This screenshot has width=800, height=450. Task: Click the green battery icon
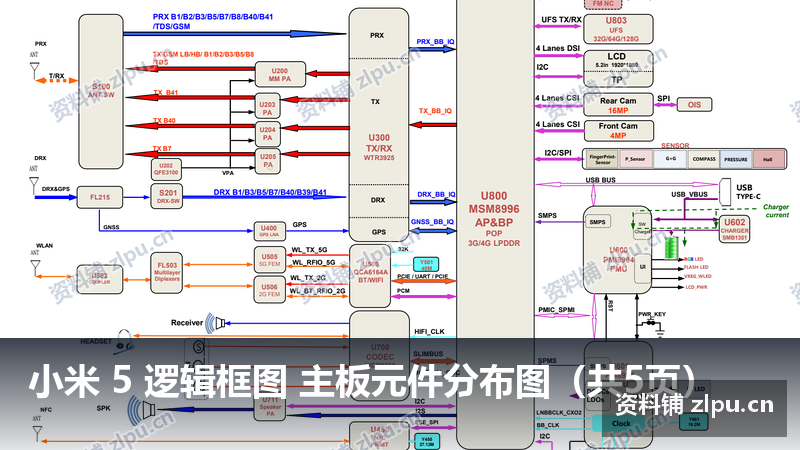coord(671,247)
